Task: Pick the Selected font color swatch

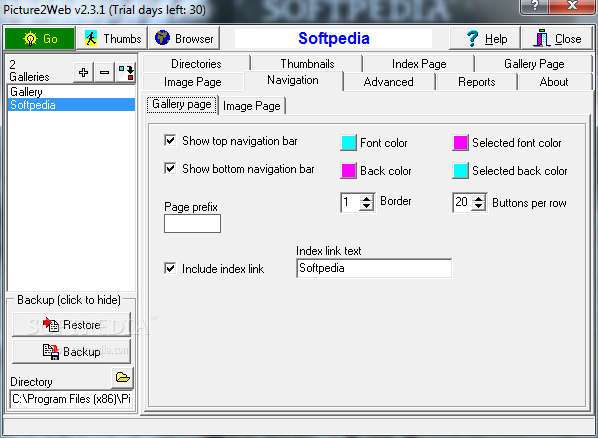Action: [x=460, y=143]
